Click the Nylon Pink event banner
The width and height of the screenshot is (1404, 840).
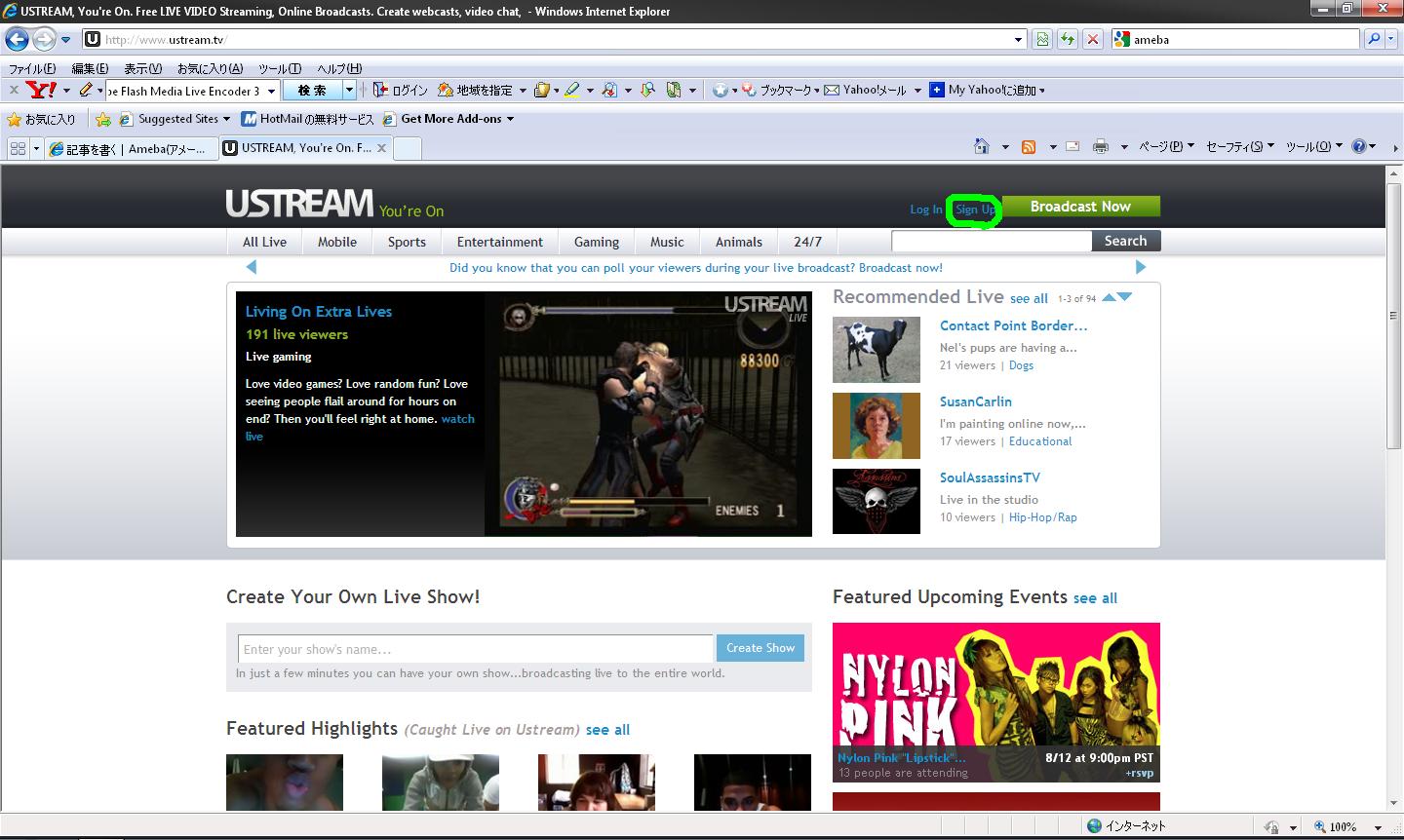(996, 702)
